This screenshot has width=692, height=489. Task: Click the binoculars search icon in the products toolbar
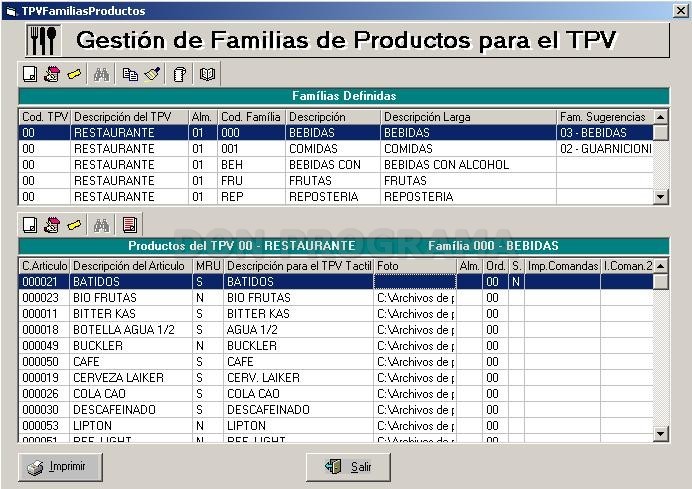click(x=102, y=225)
